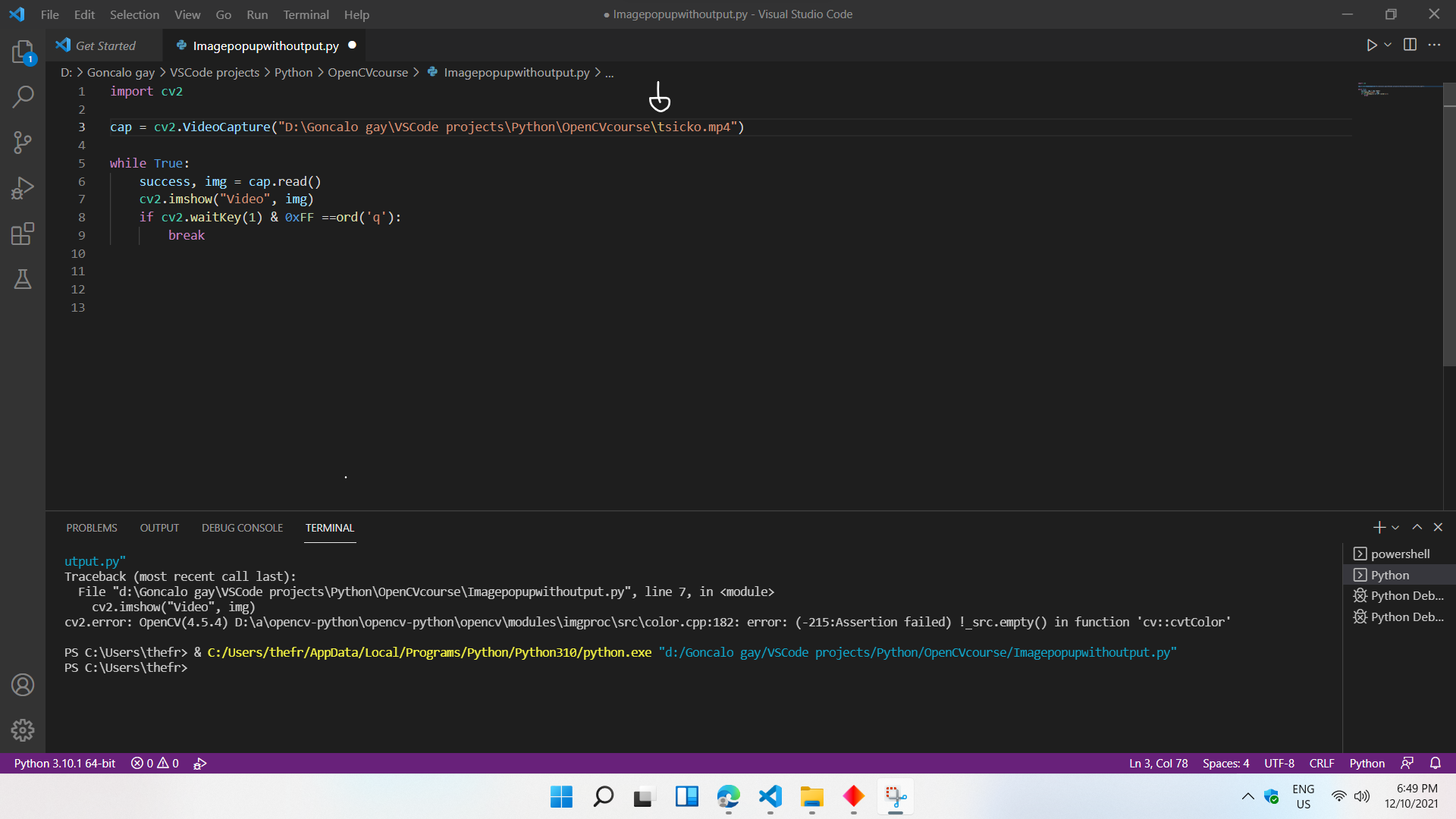Go to line via Ln 3, Col 78
This screenshot has width=1456, height=819.
tap(1158, 763)
